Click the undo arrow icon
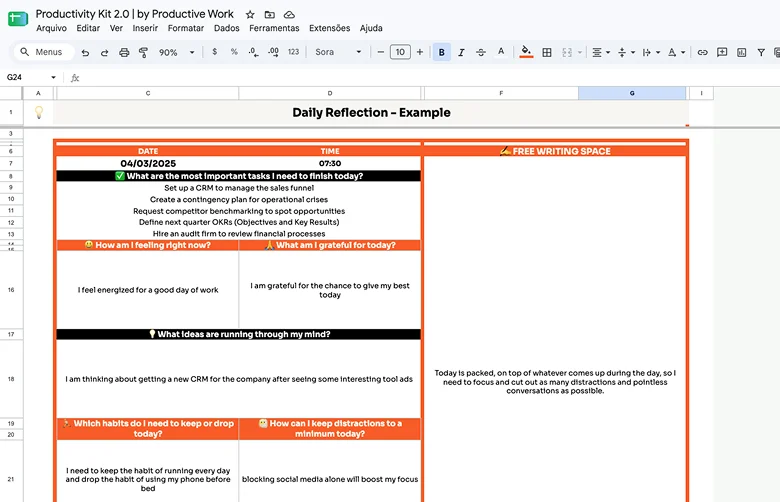The width and height of the screenshot is (780, 502). pos(85,52)
